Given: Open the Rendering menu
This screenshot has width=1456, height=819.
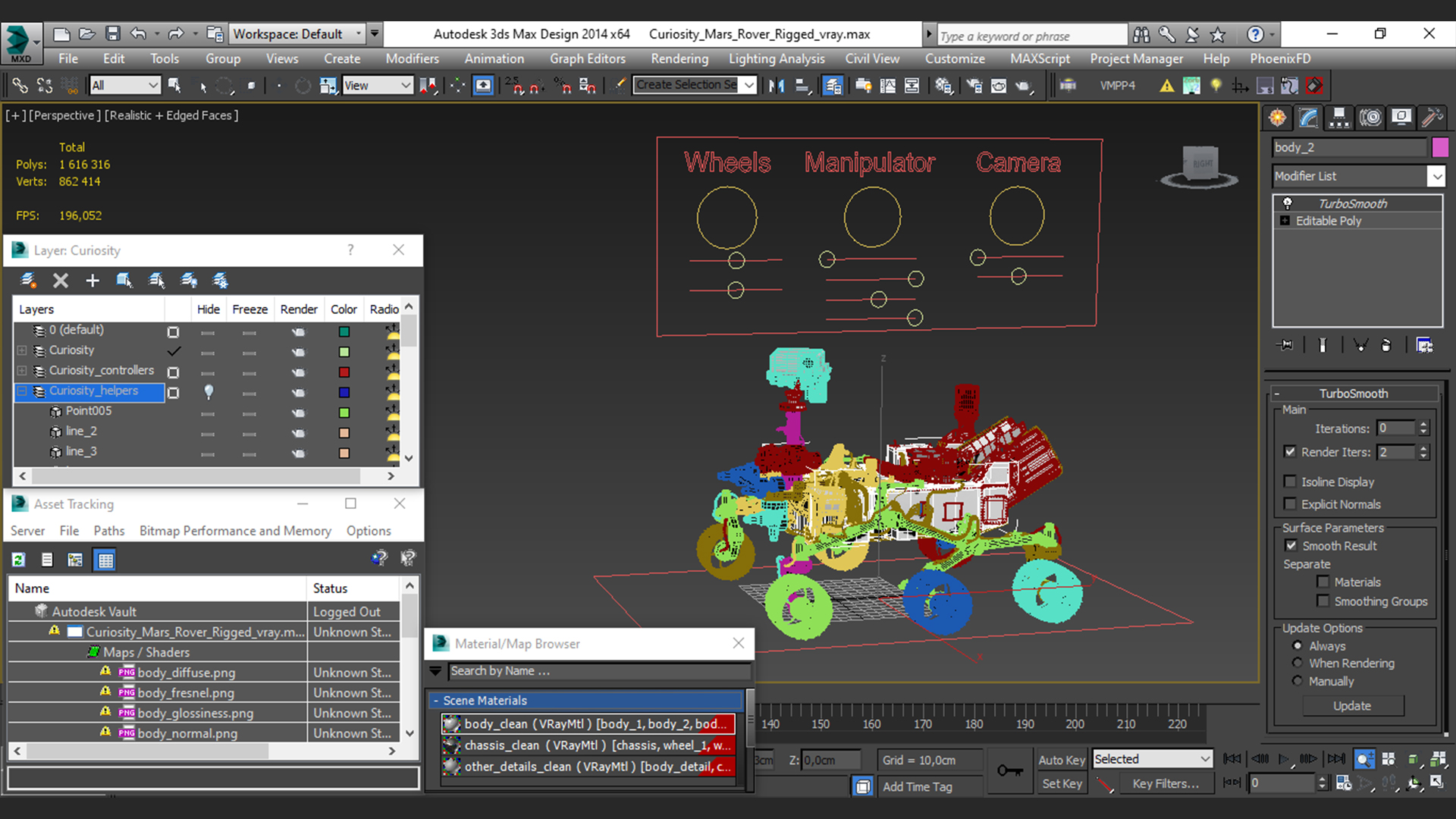Looking at the screenshot, I should point(679,58).
